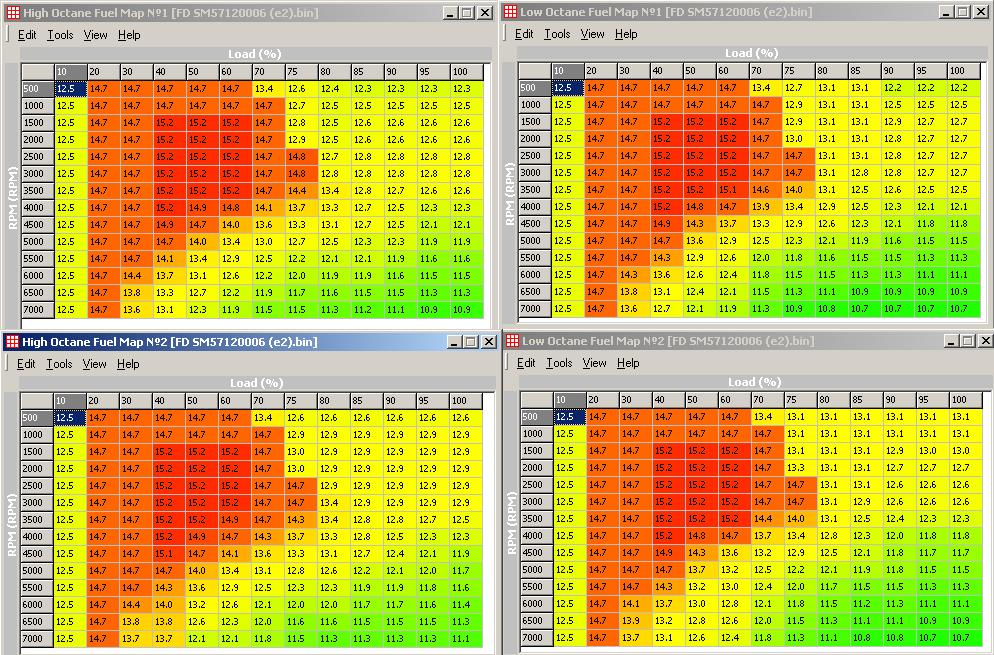Click the High Octane Fuel Map №2 title icon
The image size is (994, 655).
[x=12, y=342]
